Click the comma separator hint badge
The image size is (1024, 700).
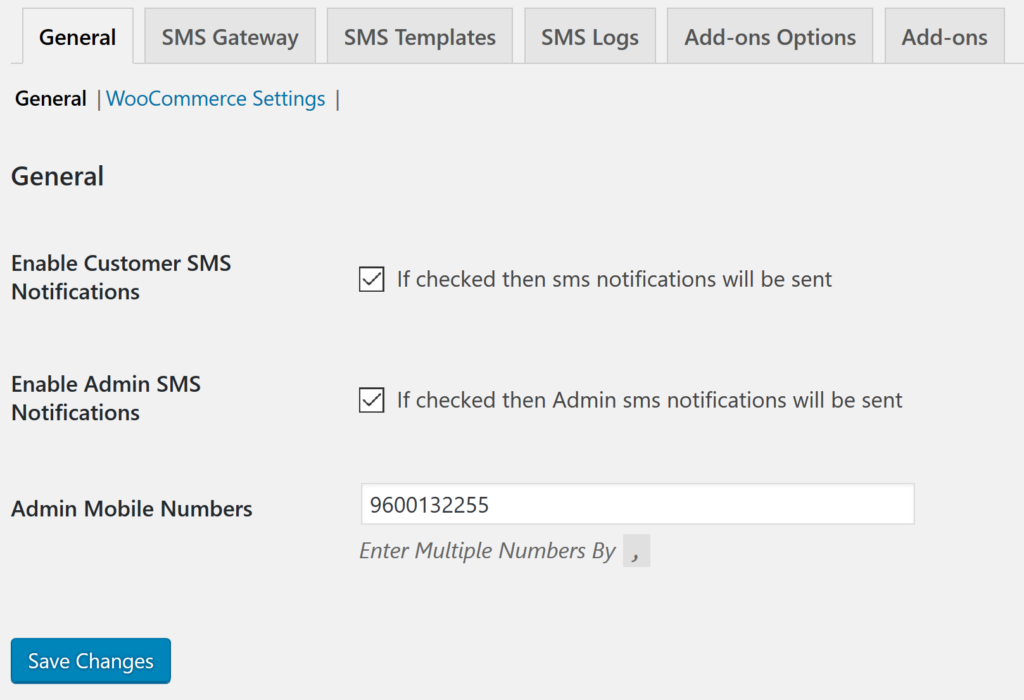pyautogui.click(x=636, y=550)
